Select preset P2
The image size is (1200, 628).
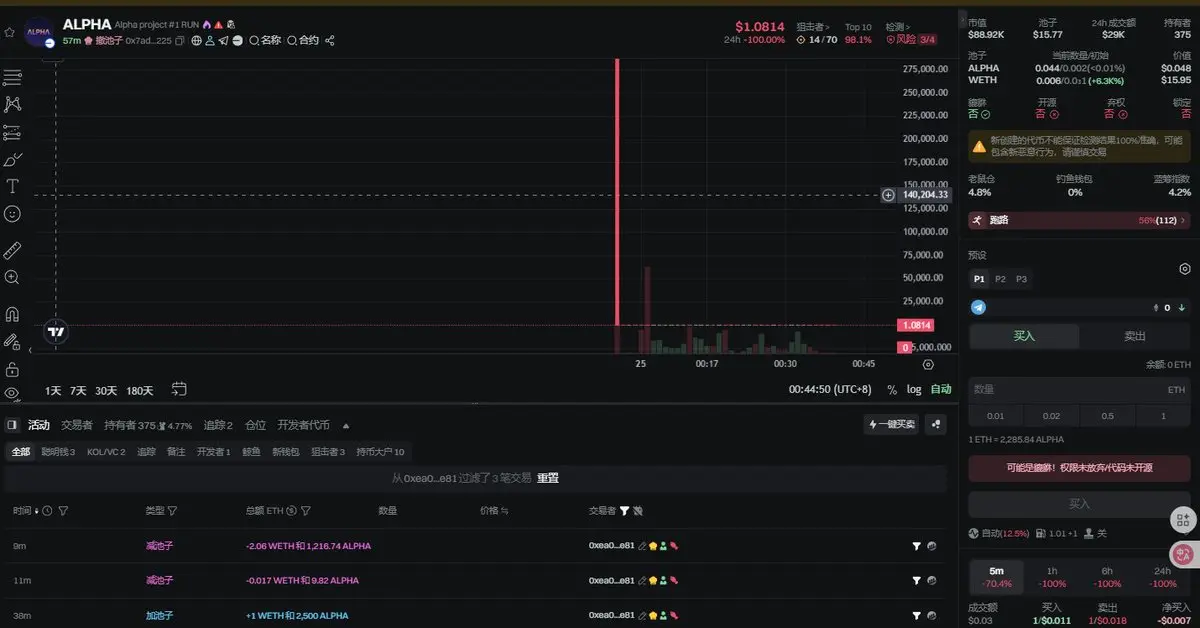[x=1000, y=279]
